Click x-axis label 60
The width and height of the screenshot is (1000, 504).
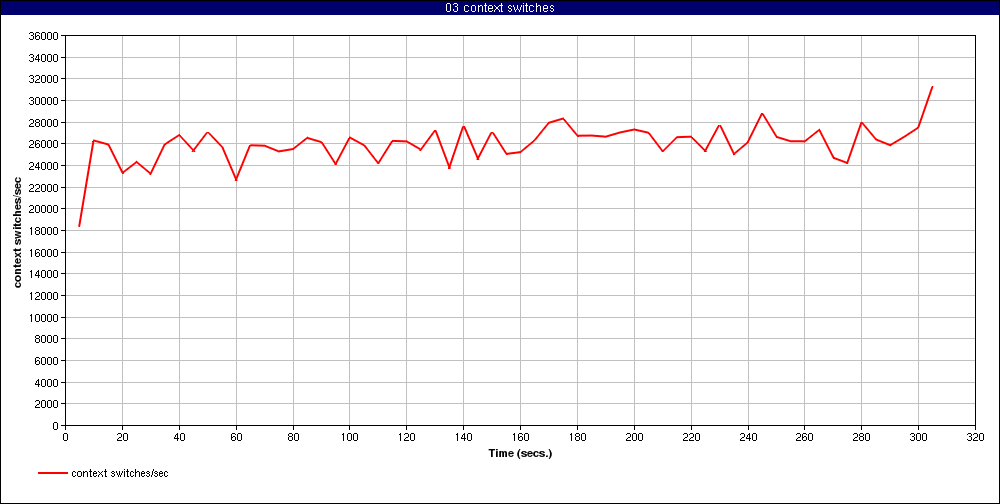point(236,438)
